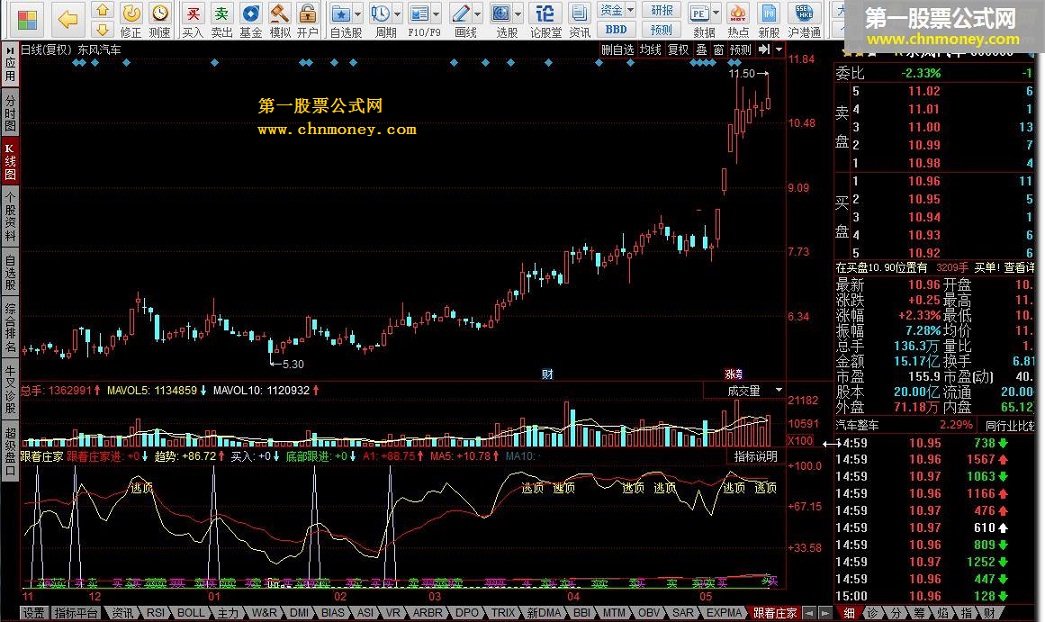The height and width of the screenshot is (622, 1045).
Task: Select the 画线 line drawing tool
Action: coord(461,20)
